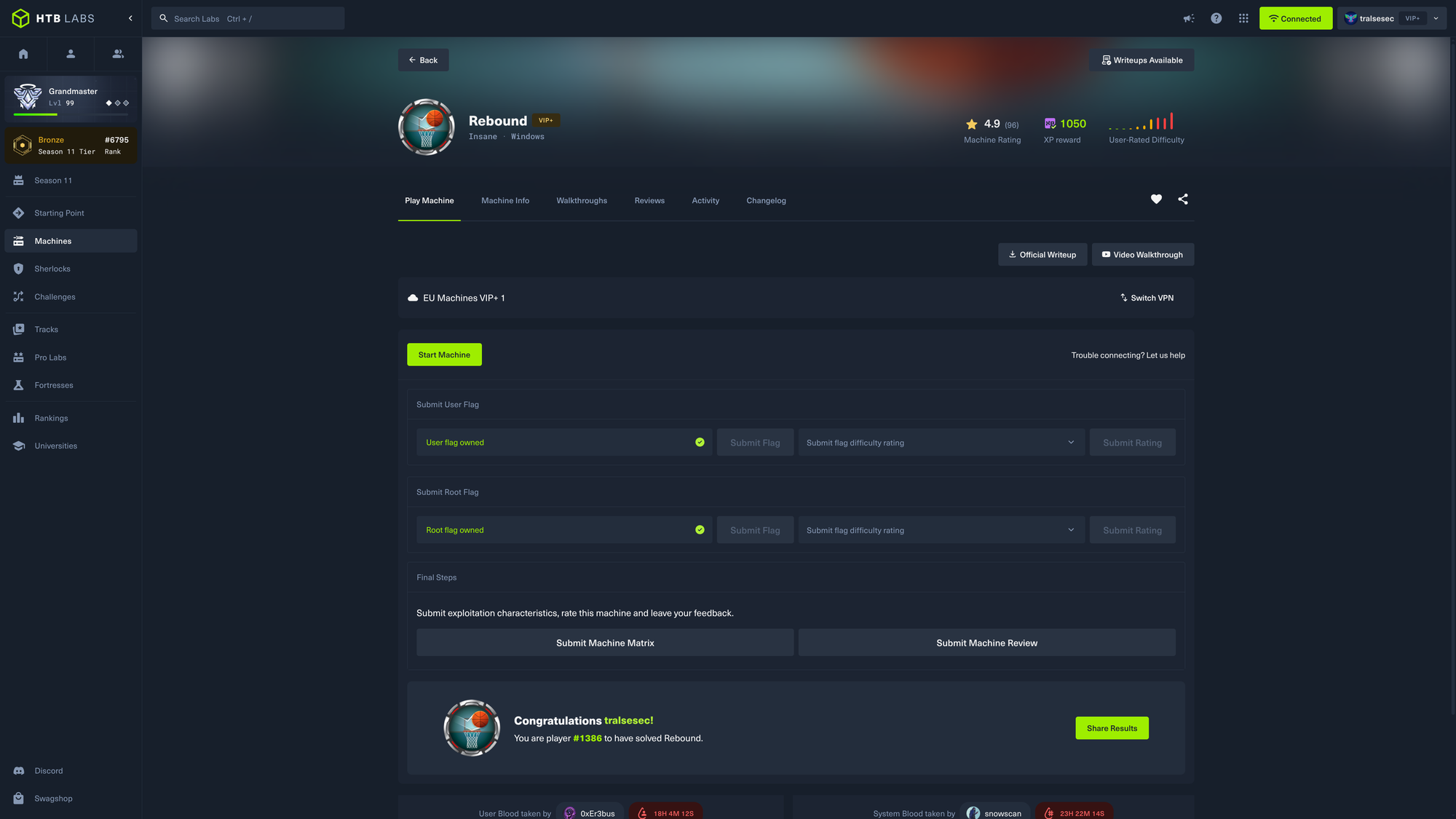Click the Universities graduation cap icon
Viewport: 1456px width, 819px height.
[x=19, y=446]
